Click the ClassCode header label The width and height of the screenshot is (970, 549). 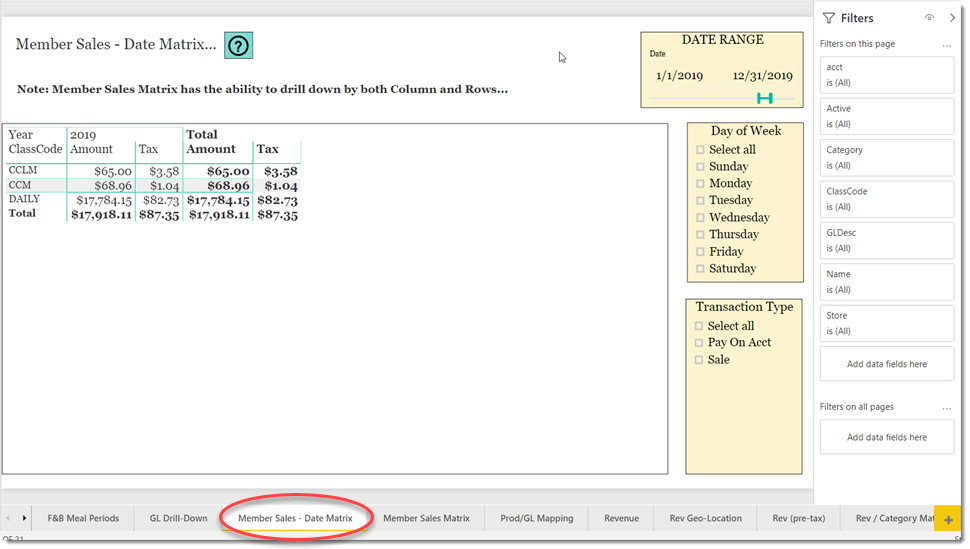click(35, 149)
